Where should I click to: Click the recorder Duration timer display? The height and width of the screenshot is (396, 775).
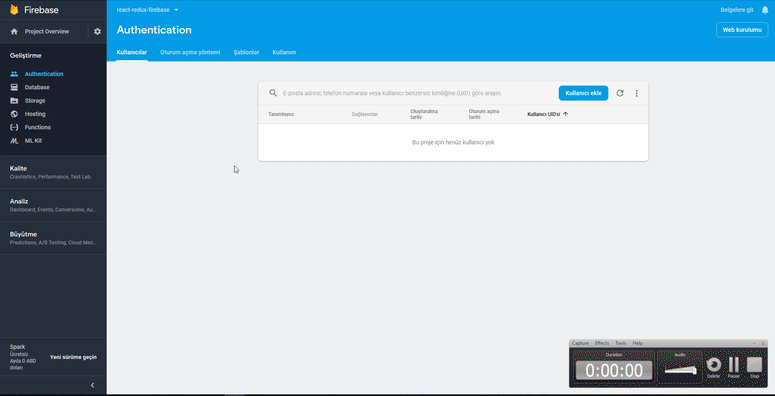click(614, 370)
